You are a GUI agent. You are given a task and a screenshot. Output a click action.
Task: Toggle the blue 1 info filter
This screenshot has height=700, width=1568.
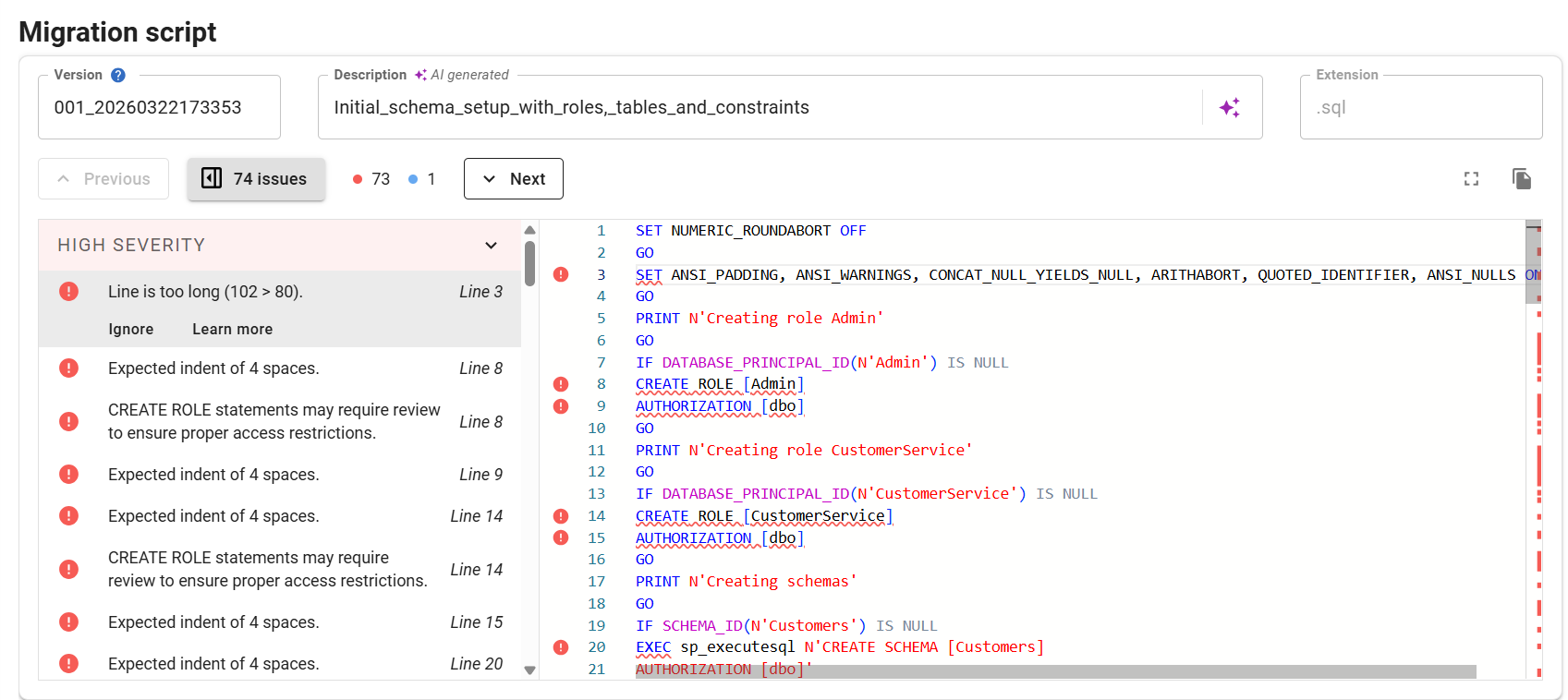[x=422, y=179]
